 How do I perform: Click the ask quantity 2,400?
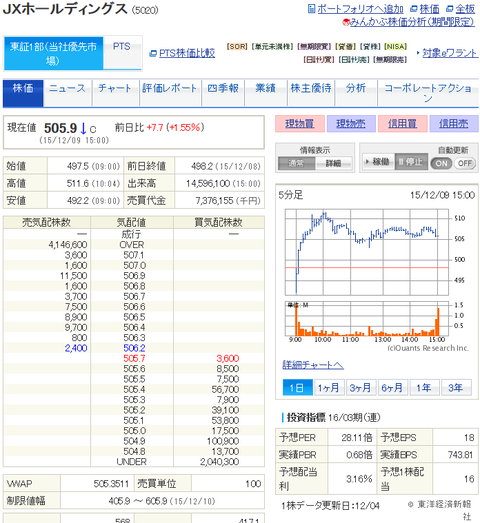point(76,348)
